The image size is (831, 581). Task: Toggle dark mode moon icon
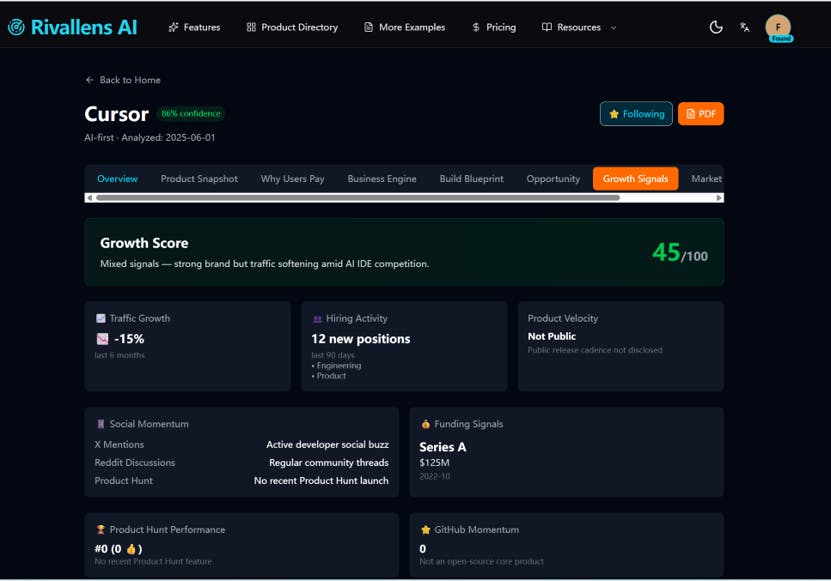tap(716, 27)
